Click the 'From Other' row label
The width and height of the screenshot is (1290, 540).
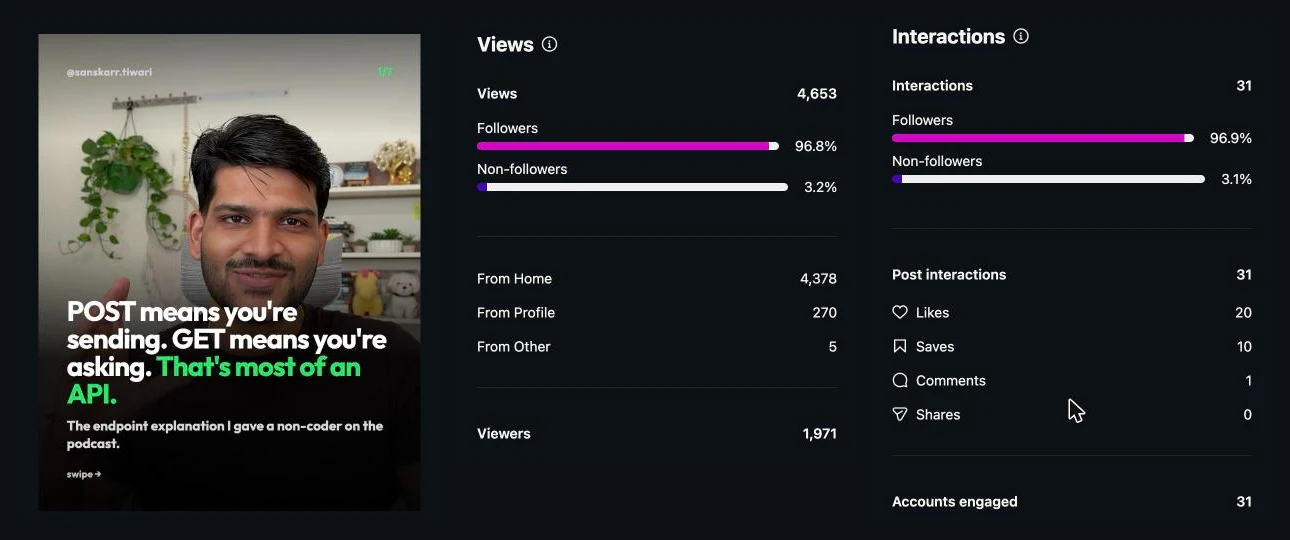514,346
